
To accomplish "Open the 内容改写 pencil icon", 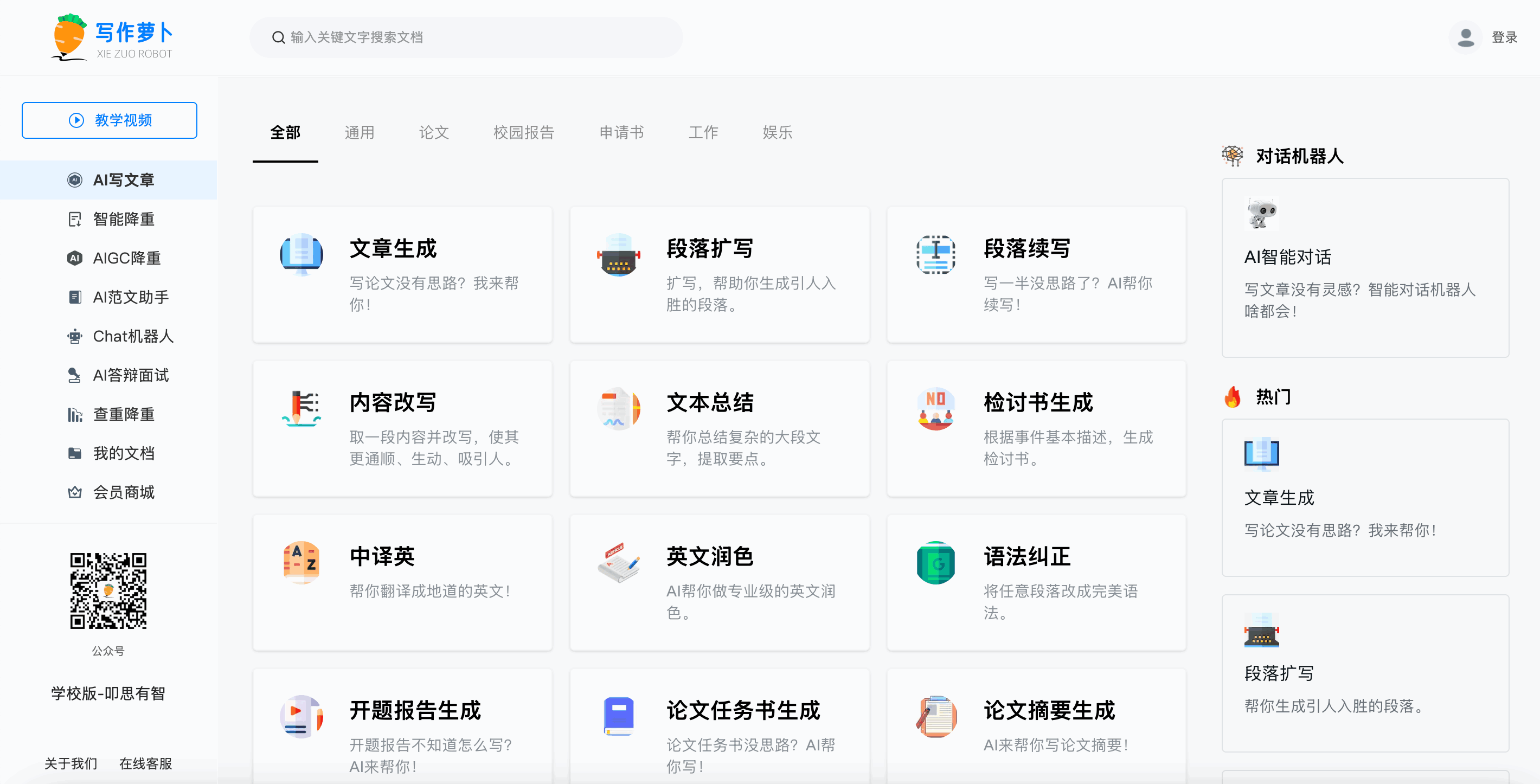I will click(x=301, y=408).
